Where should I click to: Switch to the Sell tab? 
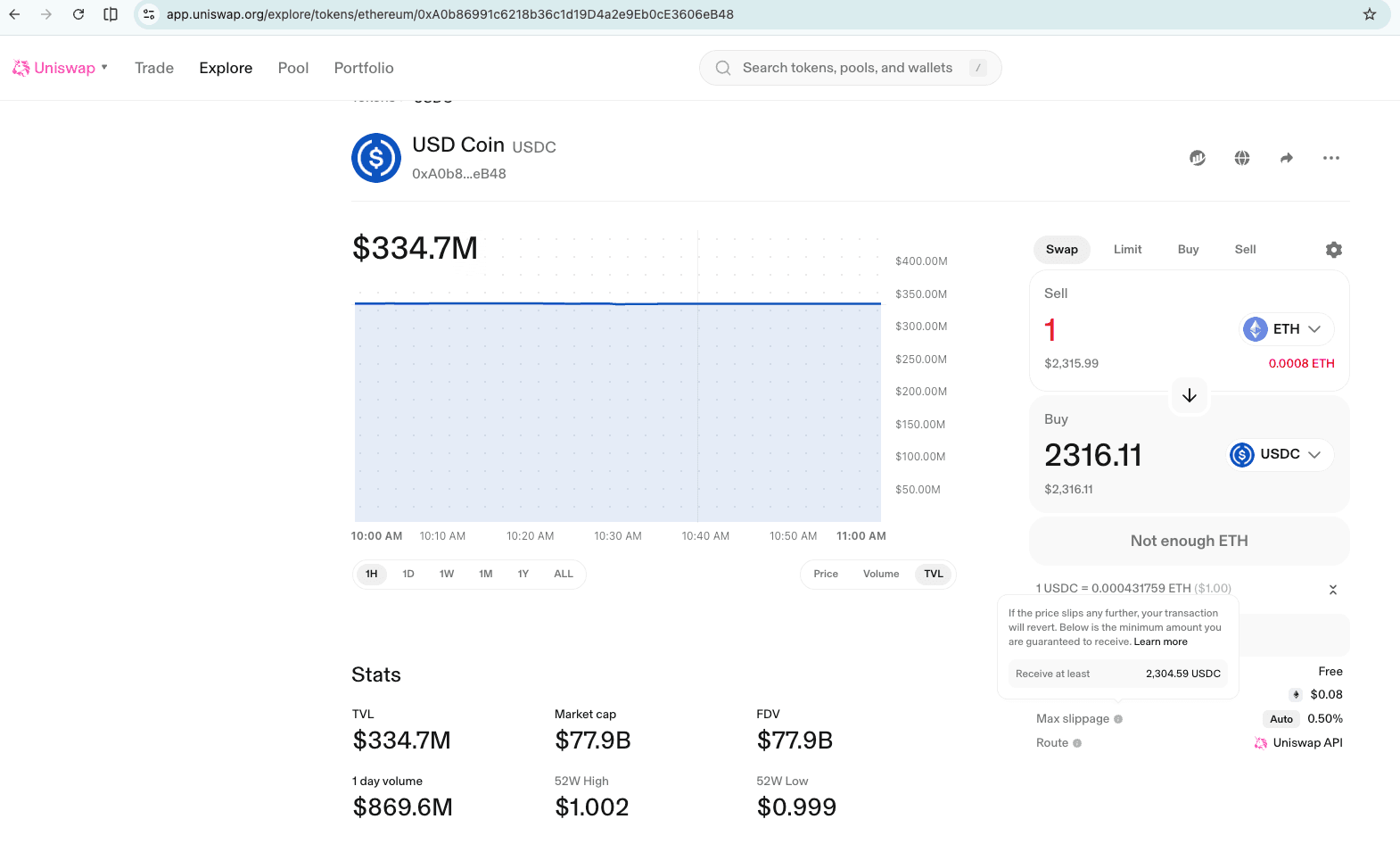tap(1246, 250)
